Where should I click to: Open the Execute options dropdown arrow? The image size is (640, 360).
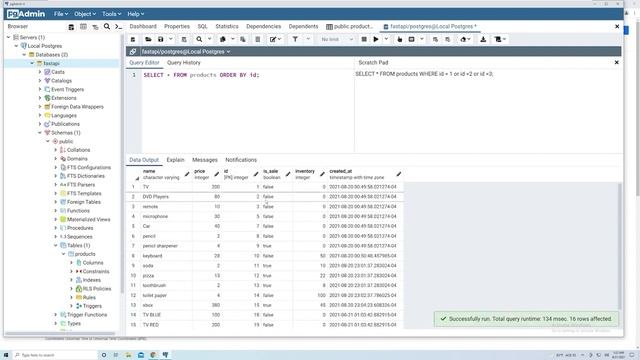click(386, 39)
